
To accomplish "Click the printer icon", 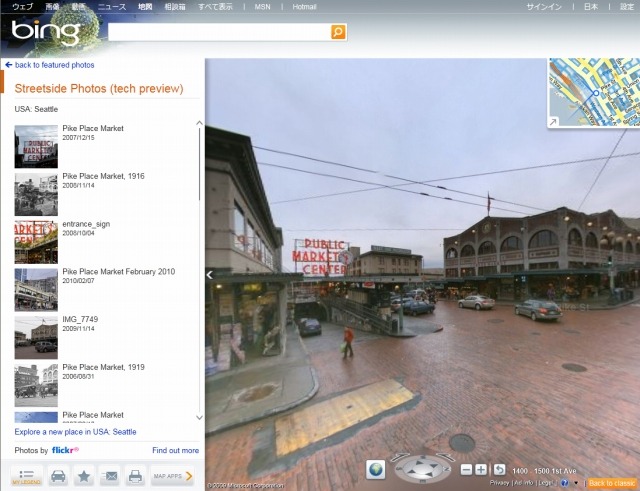I will (x=136, y=476).
